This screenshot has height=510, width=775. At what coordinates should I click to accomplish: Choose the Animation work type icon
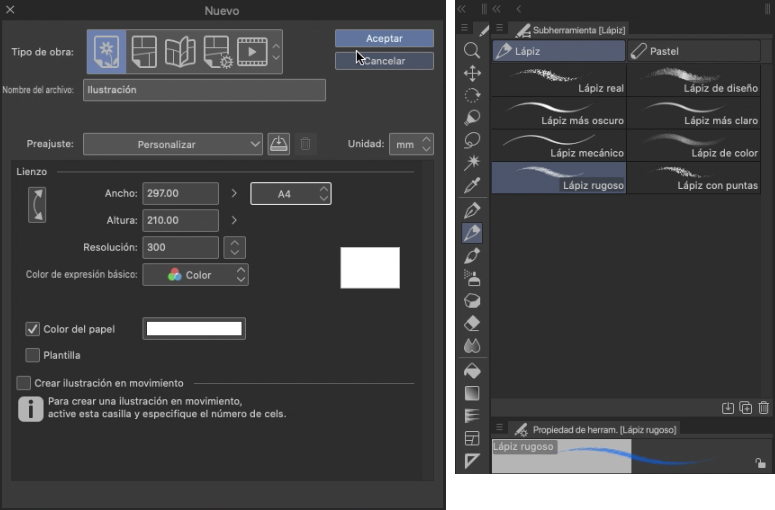tap(252, 52)
